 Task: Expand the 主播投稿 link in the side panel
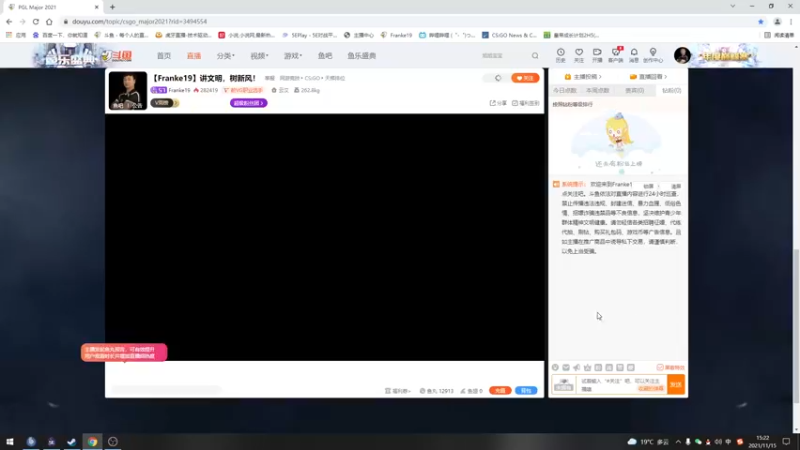(583, 77)
